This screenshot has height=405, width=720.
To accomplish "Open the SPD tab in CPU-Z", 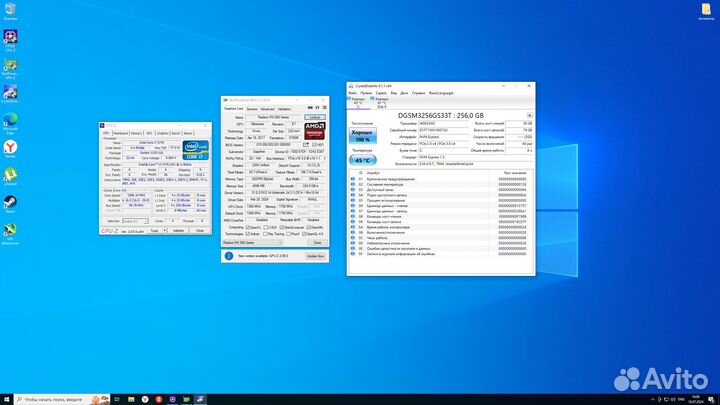I will (149, 133).
